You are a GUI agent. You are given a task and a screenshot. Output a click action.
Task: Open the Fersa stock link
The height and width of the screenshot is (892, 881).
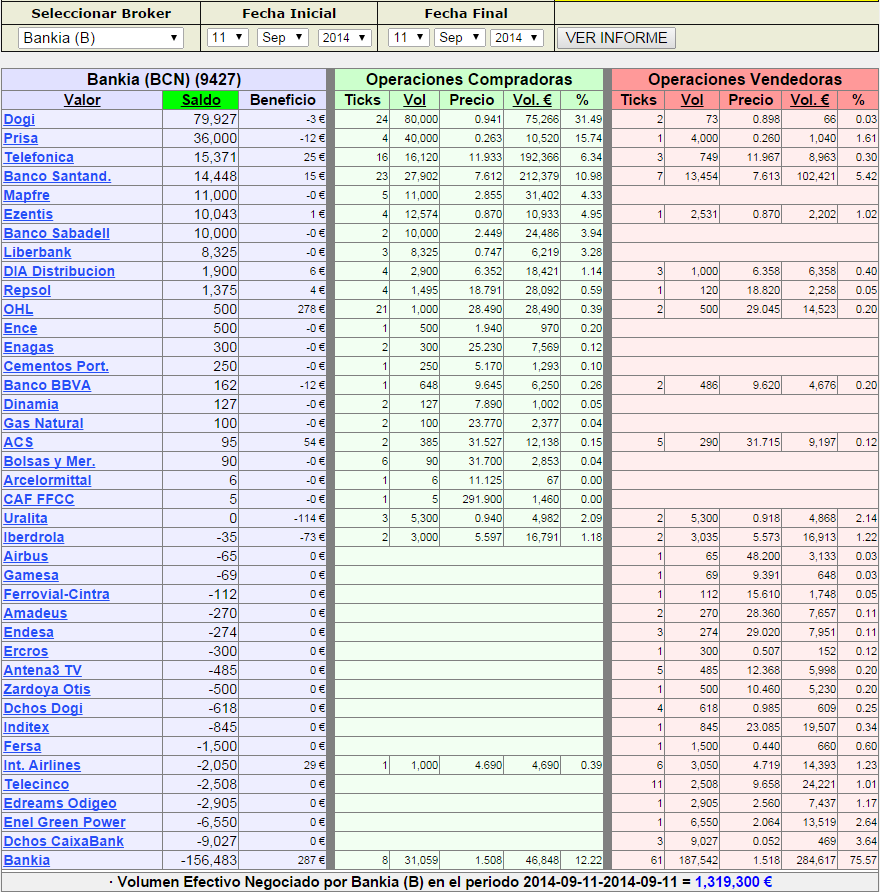[23, 746]
